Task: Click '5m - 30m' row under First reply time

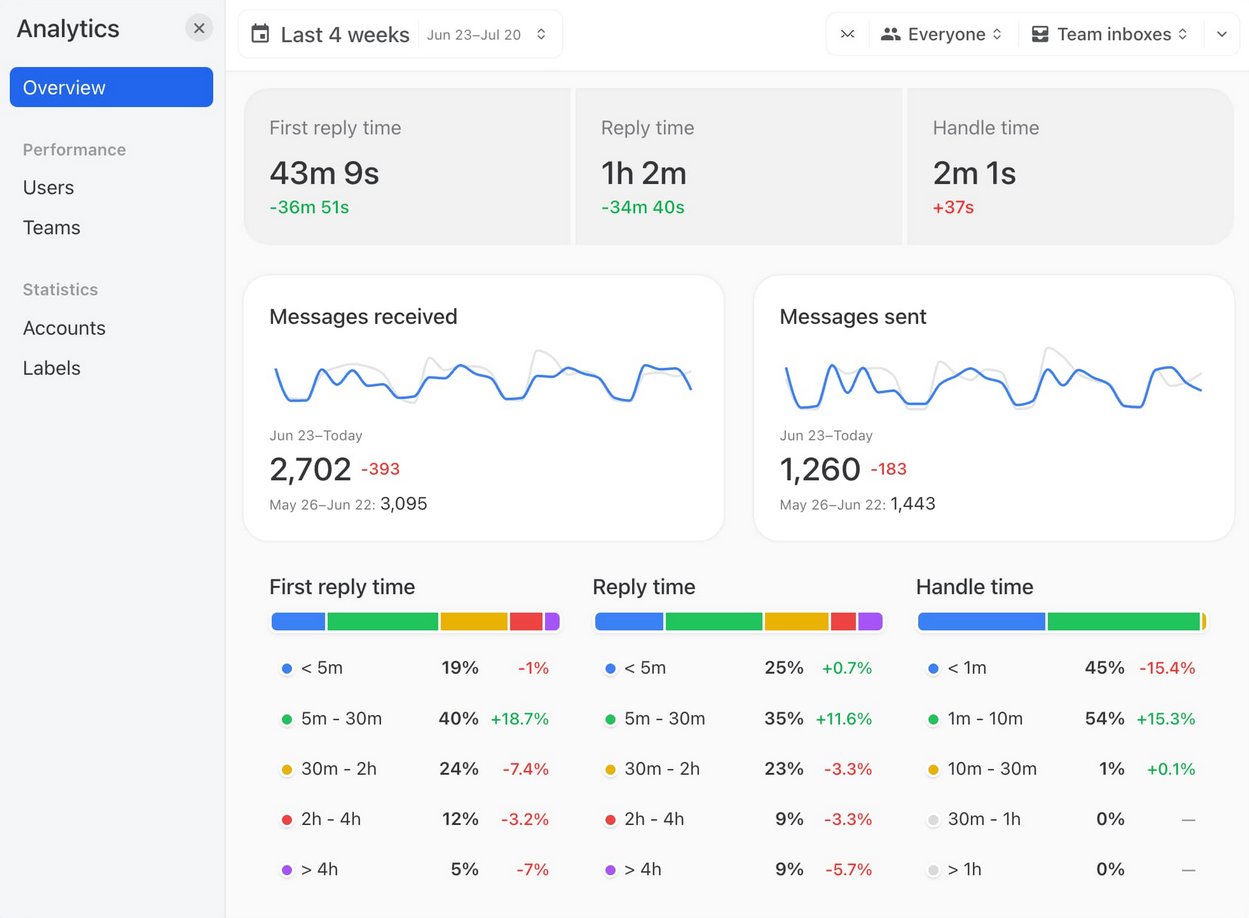Action: (415, 719)
